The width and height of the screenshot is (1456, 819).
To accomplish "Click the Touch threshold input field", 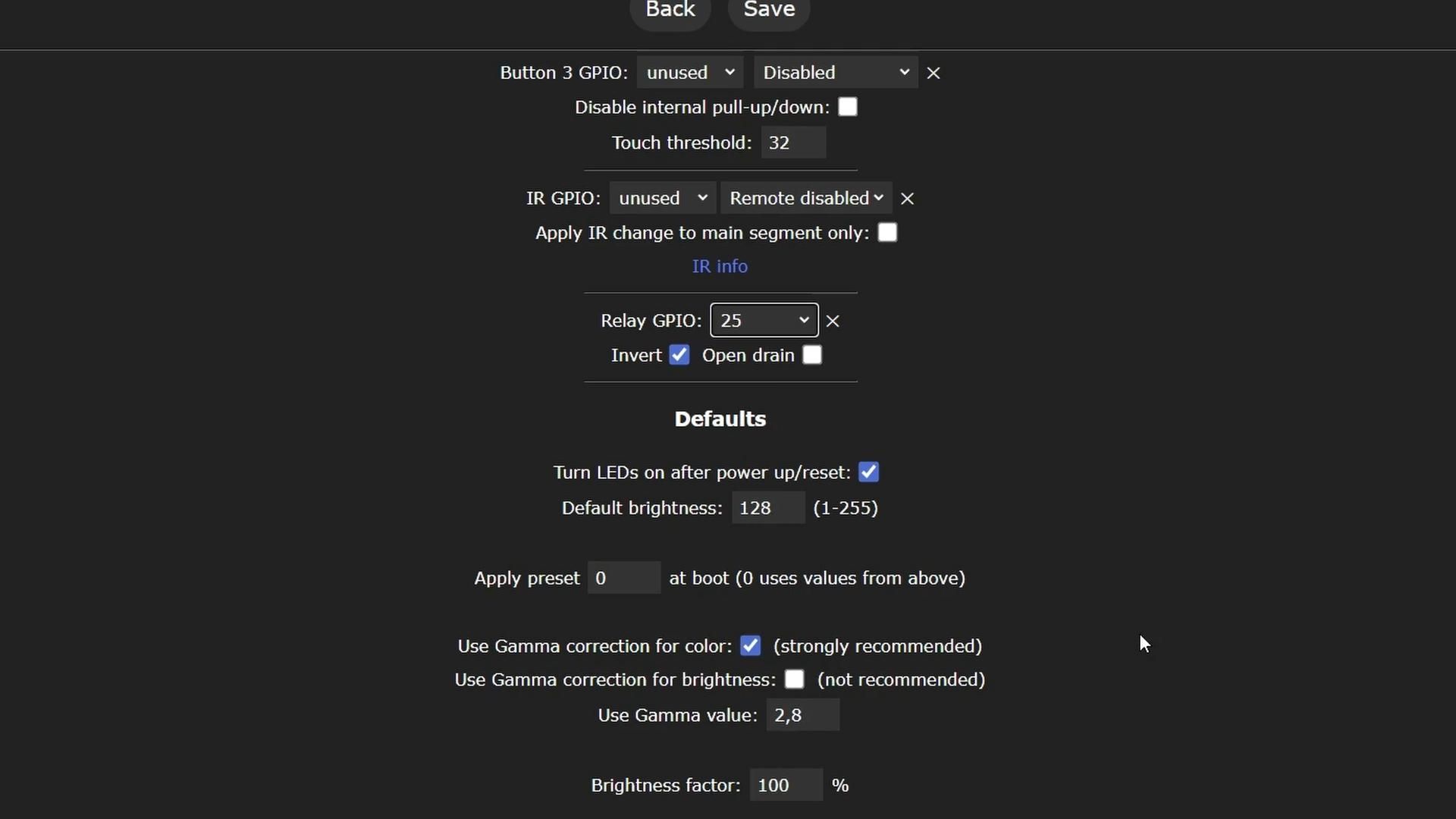I will click(793, 143).
